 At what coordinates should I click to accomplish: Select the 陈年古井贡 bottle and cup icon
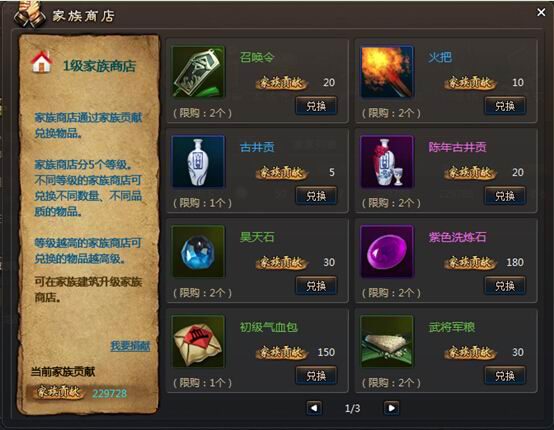pyautogui.click(x=387, y=161)
